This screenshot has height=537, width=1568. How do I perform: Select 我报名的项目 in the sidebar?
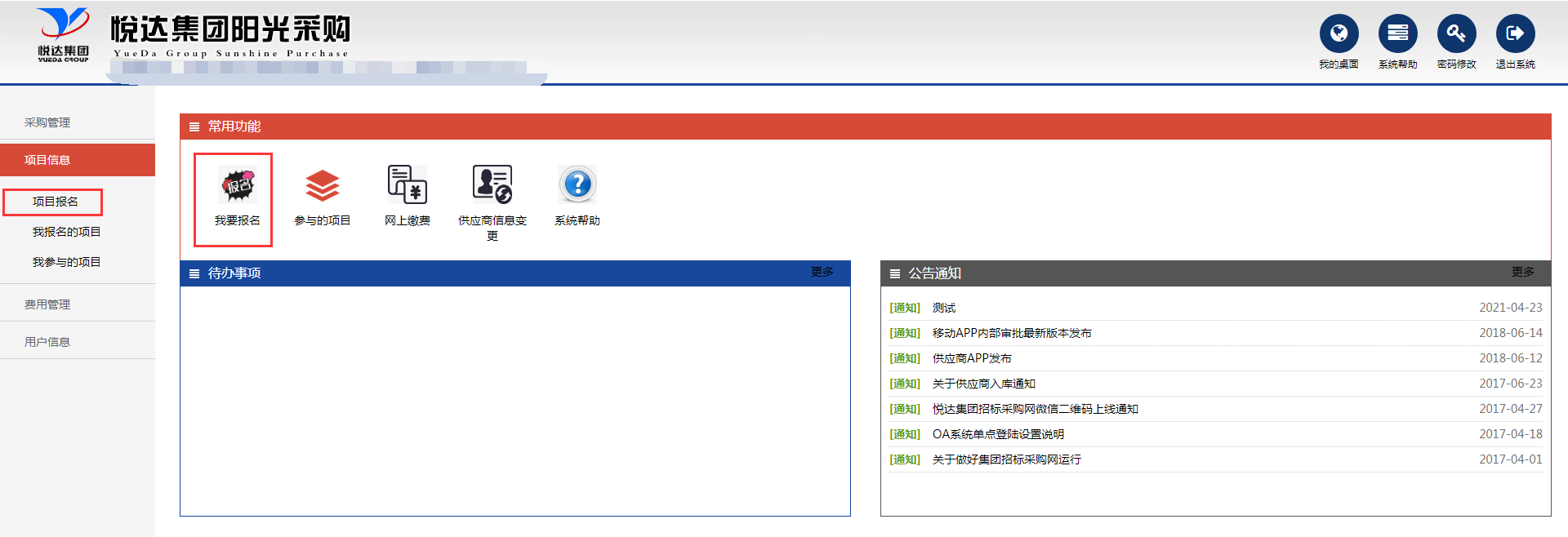point(66,232)
